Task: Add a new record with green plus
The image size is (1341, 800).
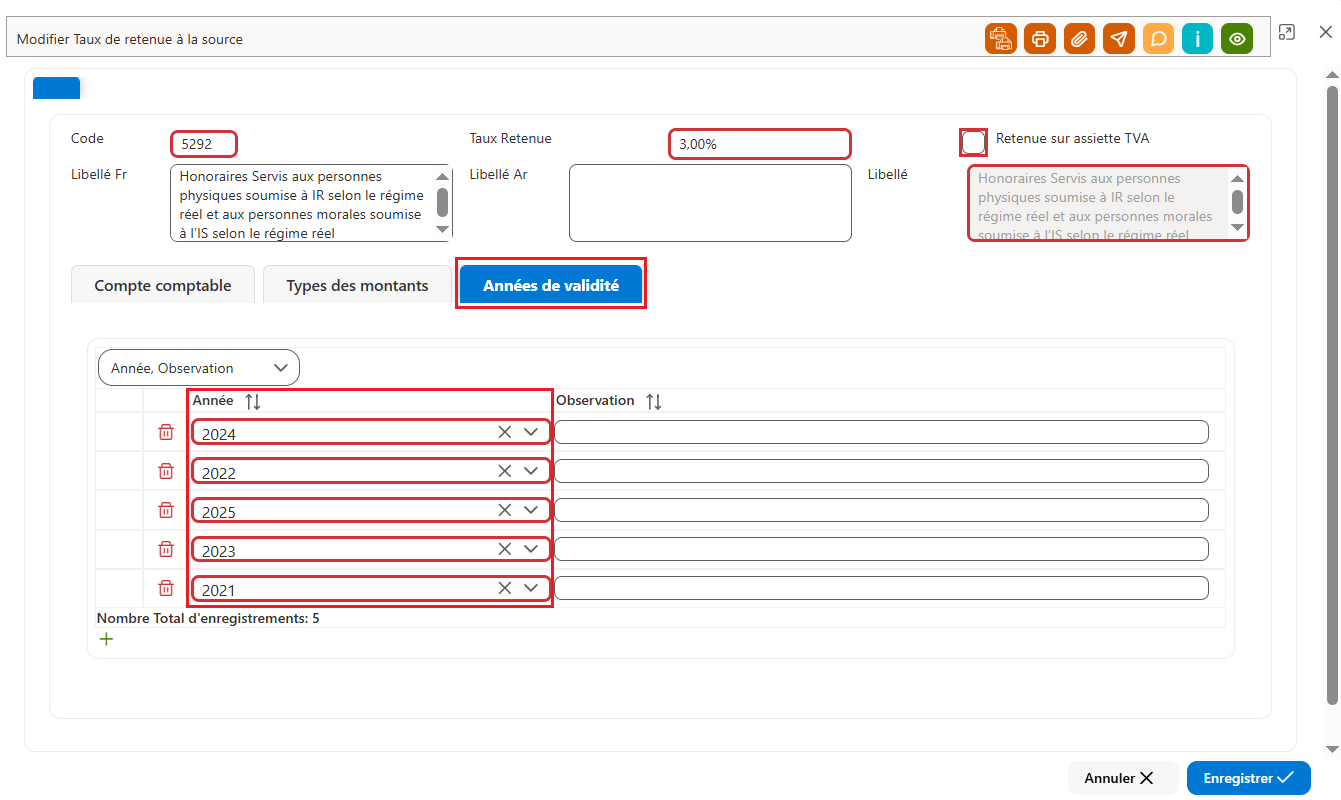Action: coord(106,639)
